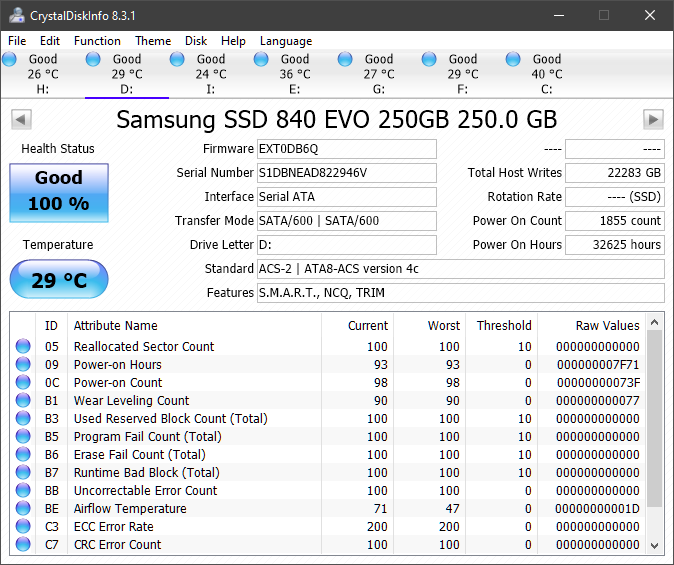Click raw value 00000000073F
674x565 pixels.
pyautogui.click(x=598, y=383)
